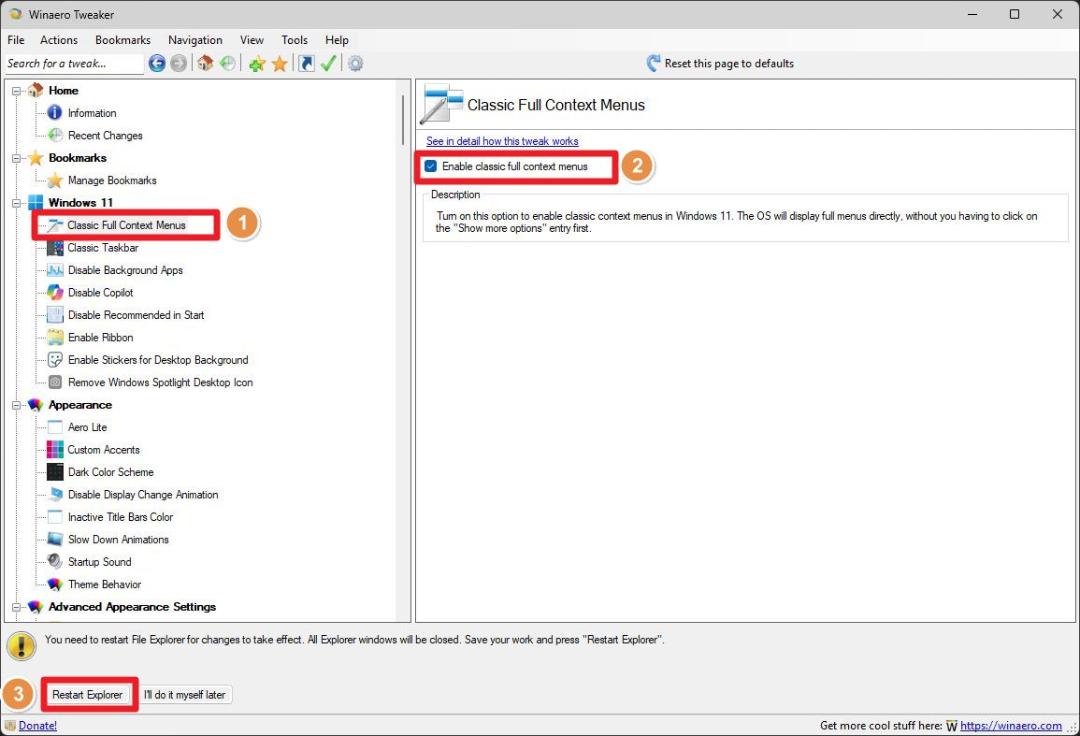Go back with the blue arrow button
Viewport: 1080px width, 736px height.
click(157, 63)
